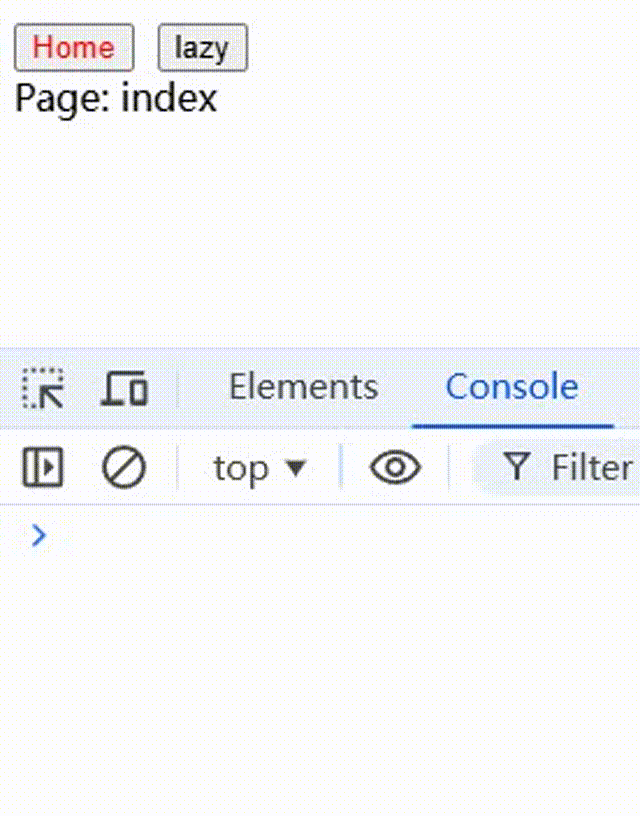Select the inspect element picker icon

44,388
